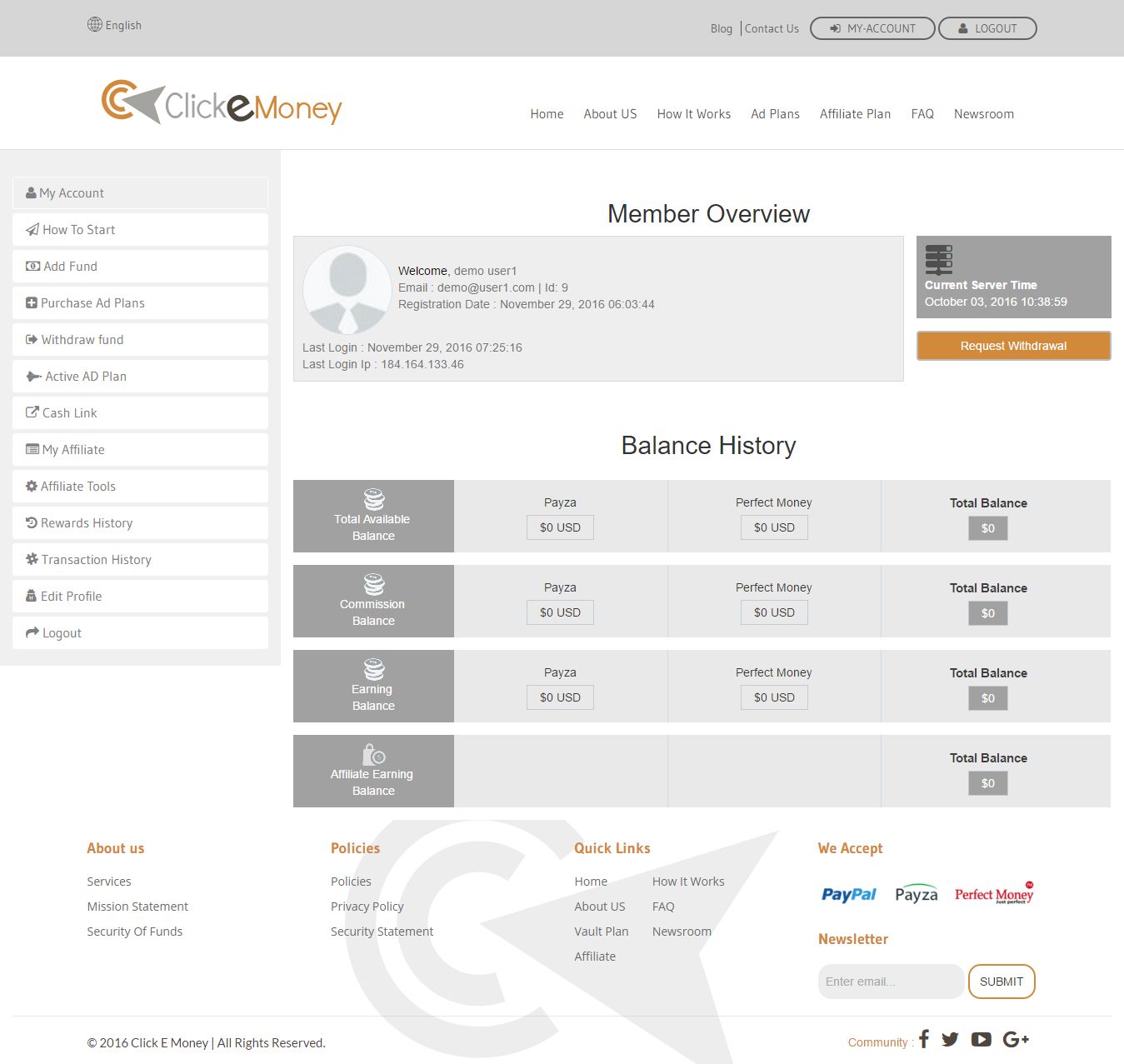Open the Twitter community page
The height and width of the screenshot is (1064, 1124).
tap(951, 1040)
